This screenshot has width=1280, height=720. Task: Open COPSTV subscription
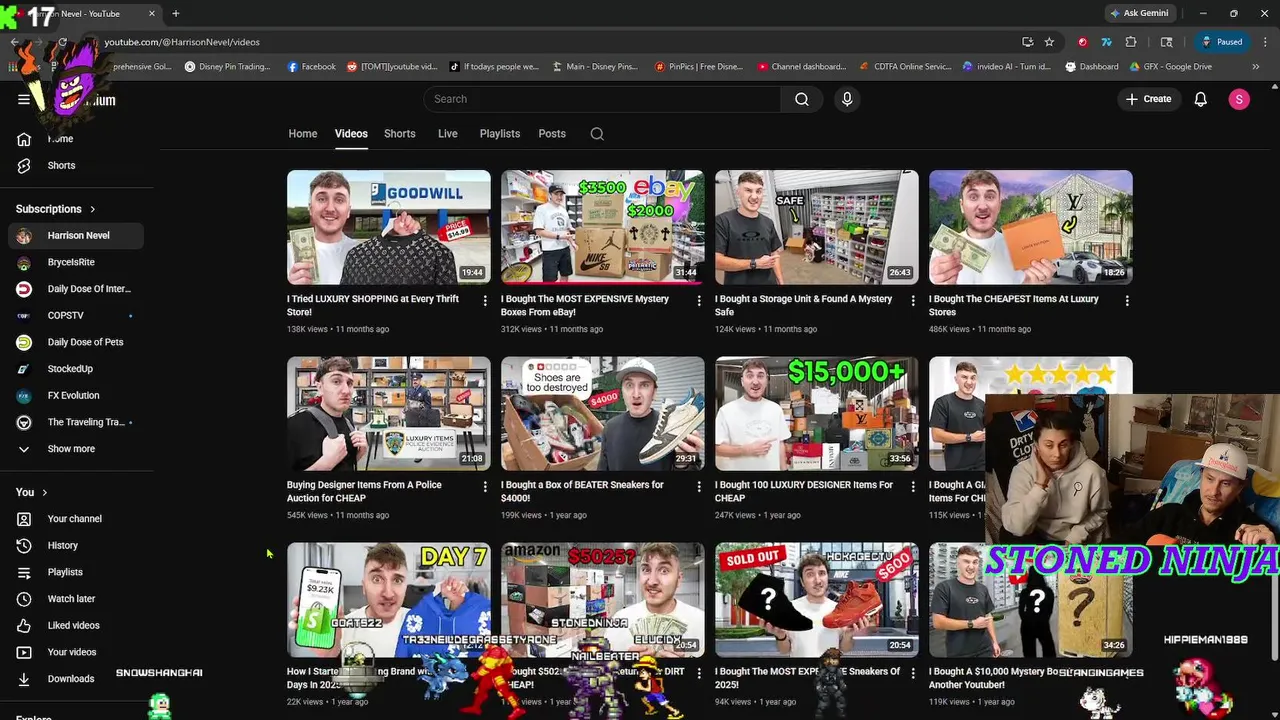(76, 316)
